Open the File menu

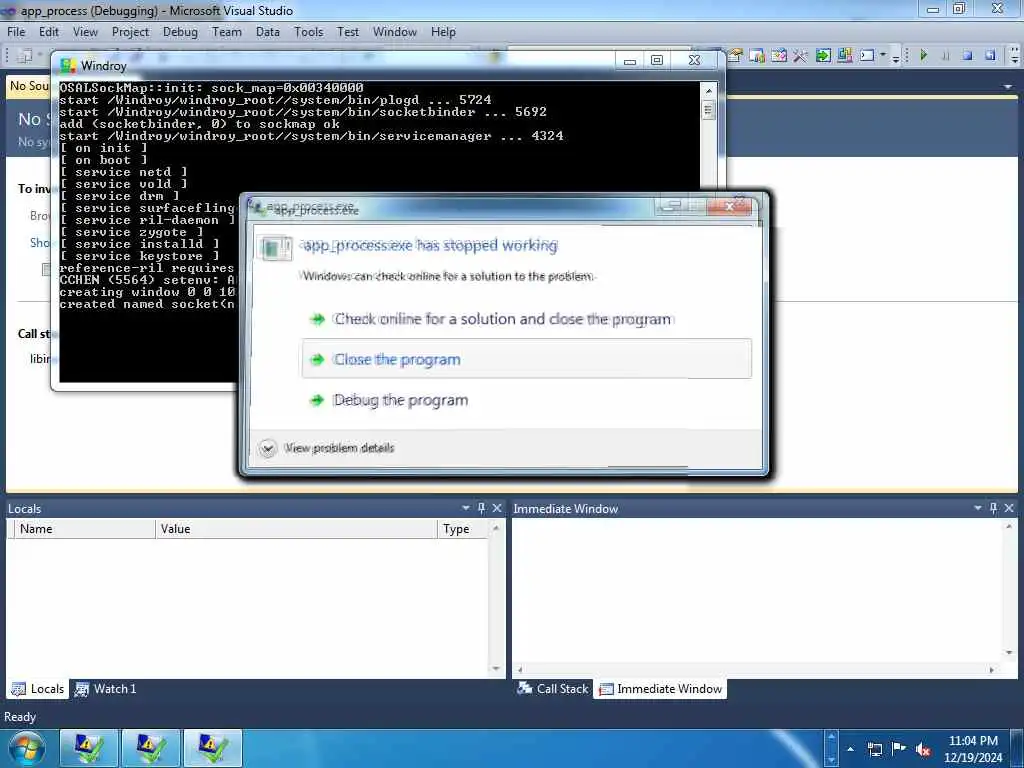tap(16, 31)
